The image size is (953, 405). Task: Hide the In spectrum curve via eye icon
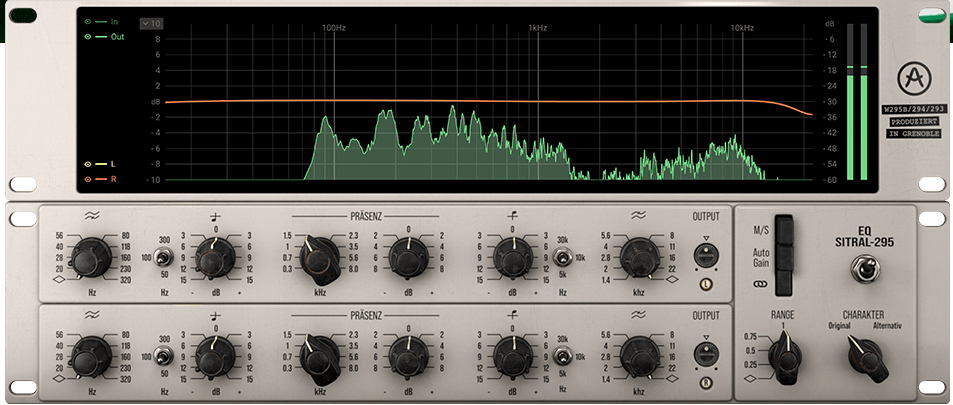pos(88,22)
